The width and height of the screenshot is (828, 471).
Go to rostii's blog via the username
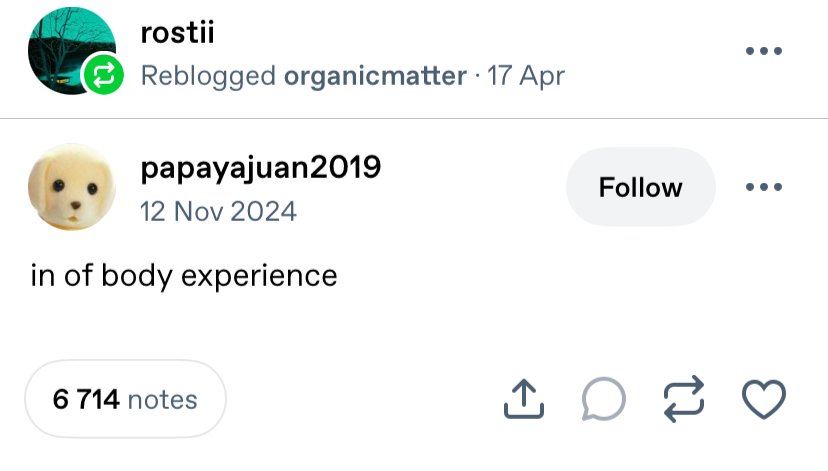click(178, 33)
